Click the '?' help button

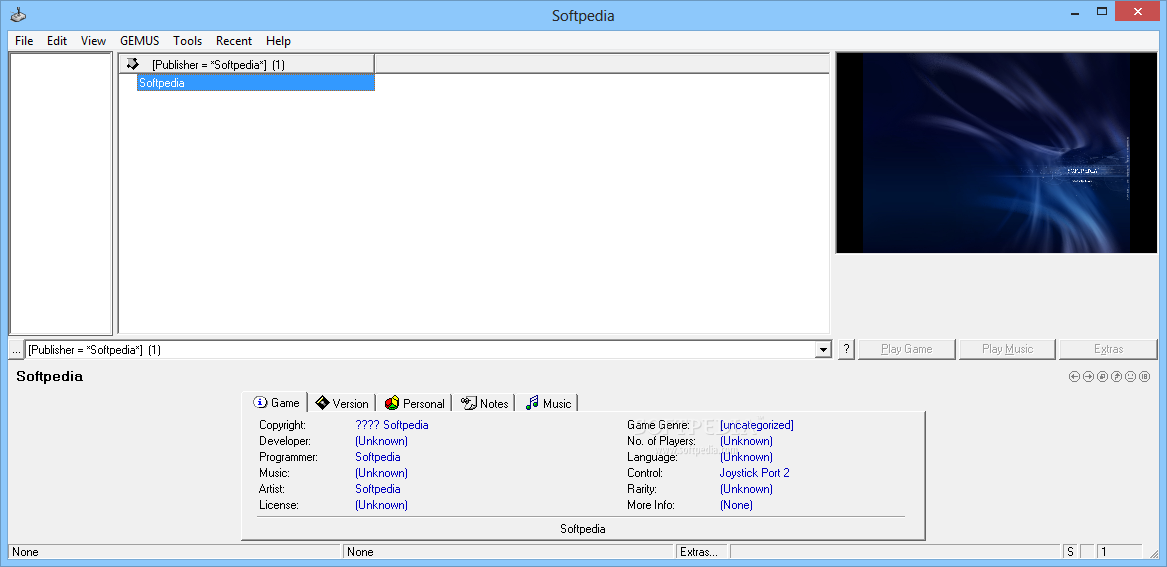pyautogui.click(x=846, y=349)
